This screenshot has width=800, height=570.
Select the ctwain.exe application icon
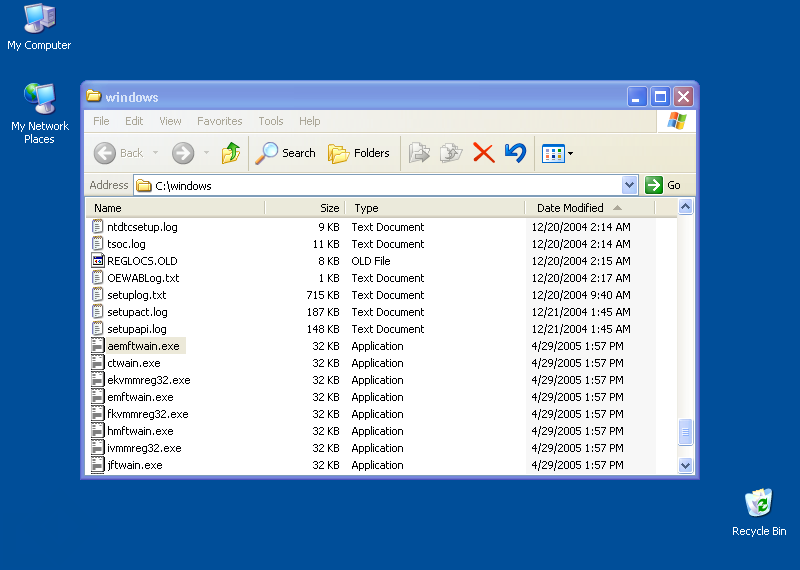click(x=97, y=362)
